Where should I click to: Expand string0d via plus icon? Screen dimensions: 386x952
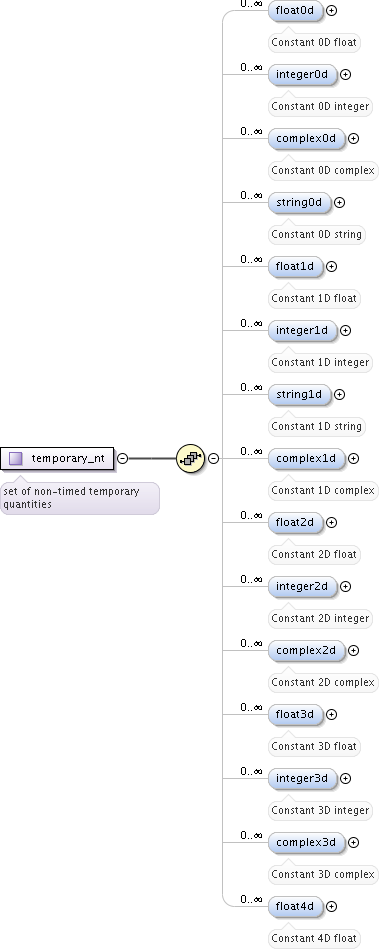coord(340,202)
